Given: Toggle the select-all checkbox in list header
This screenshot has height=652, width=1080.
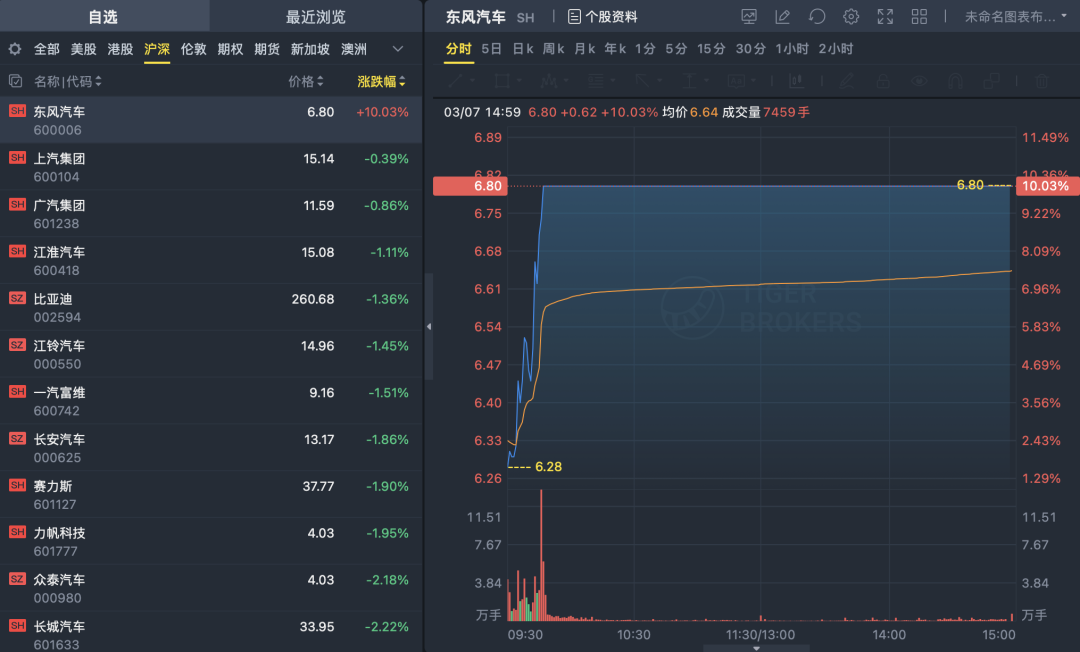Looking at the screenshot, I should pos(15,81).
